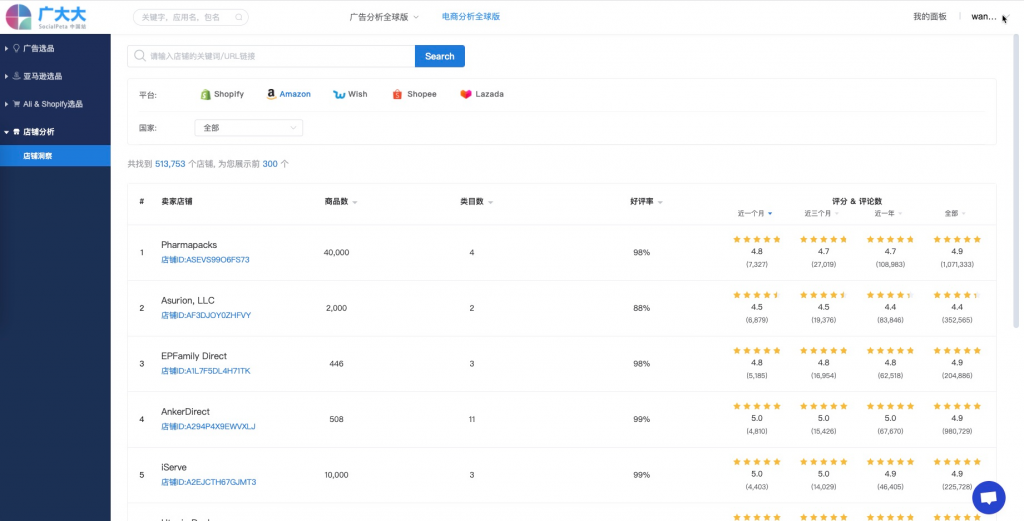
Task: Click the Asurion, LLC store name
Action: [x=187, y=300]
